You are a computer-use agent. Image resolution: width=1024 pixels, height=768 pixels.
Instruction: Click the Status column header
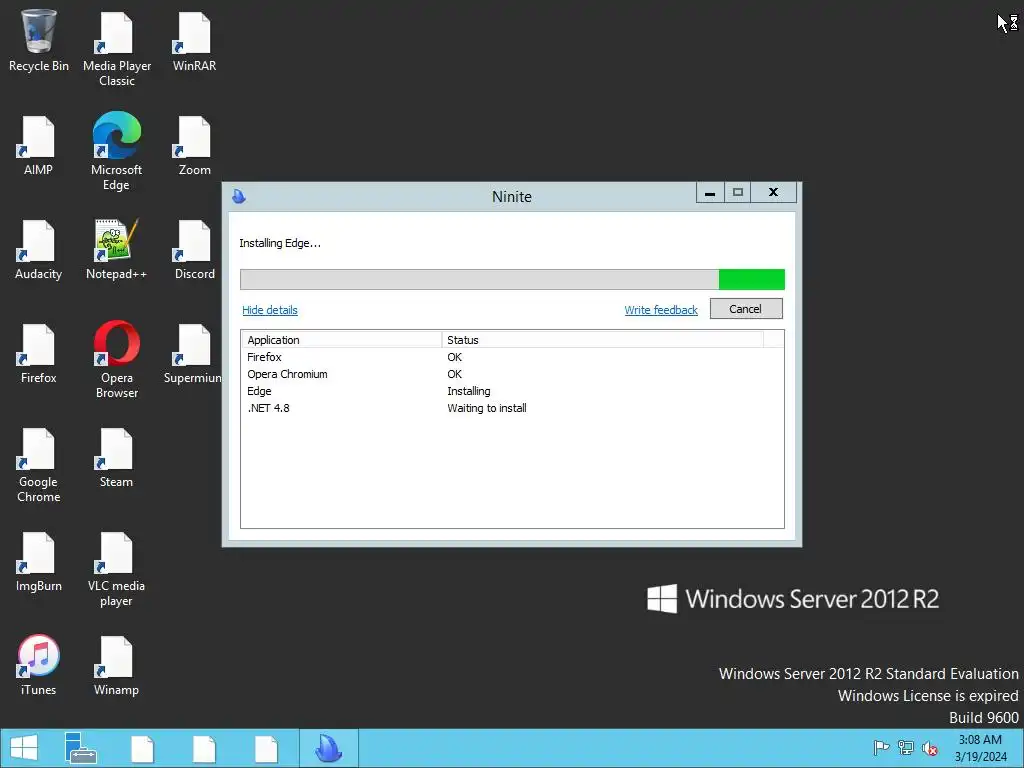(602, 340)
